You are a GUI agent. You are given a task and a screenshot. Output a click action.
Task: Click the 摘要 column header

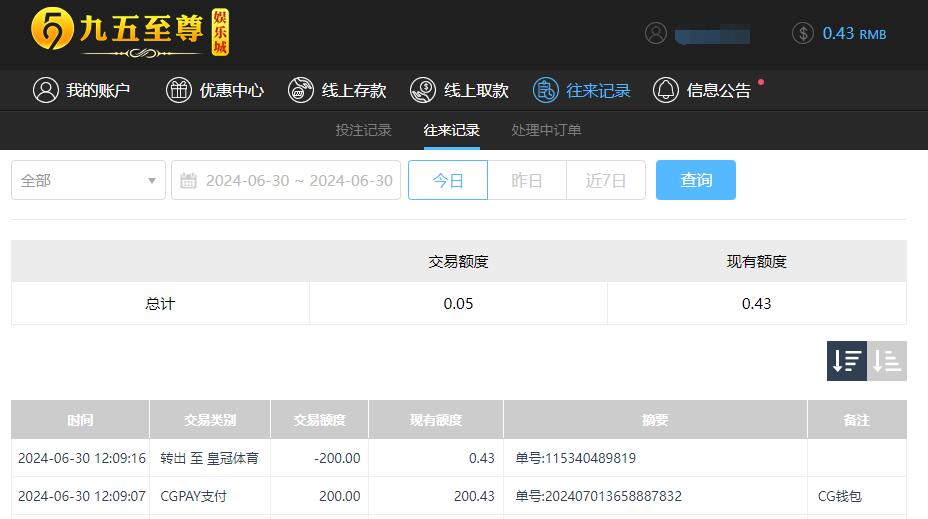point(655,420)
